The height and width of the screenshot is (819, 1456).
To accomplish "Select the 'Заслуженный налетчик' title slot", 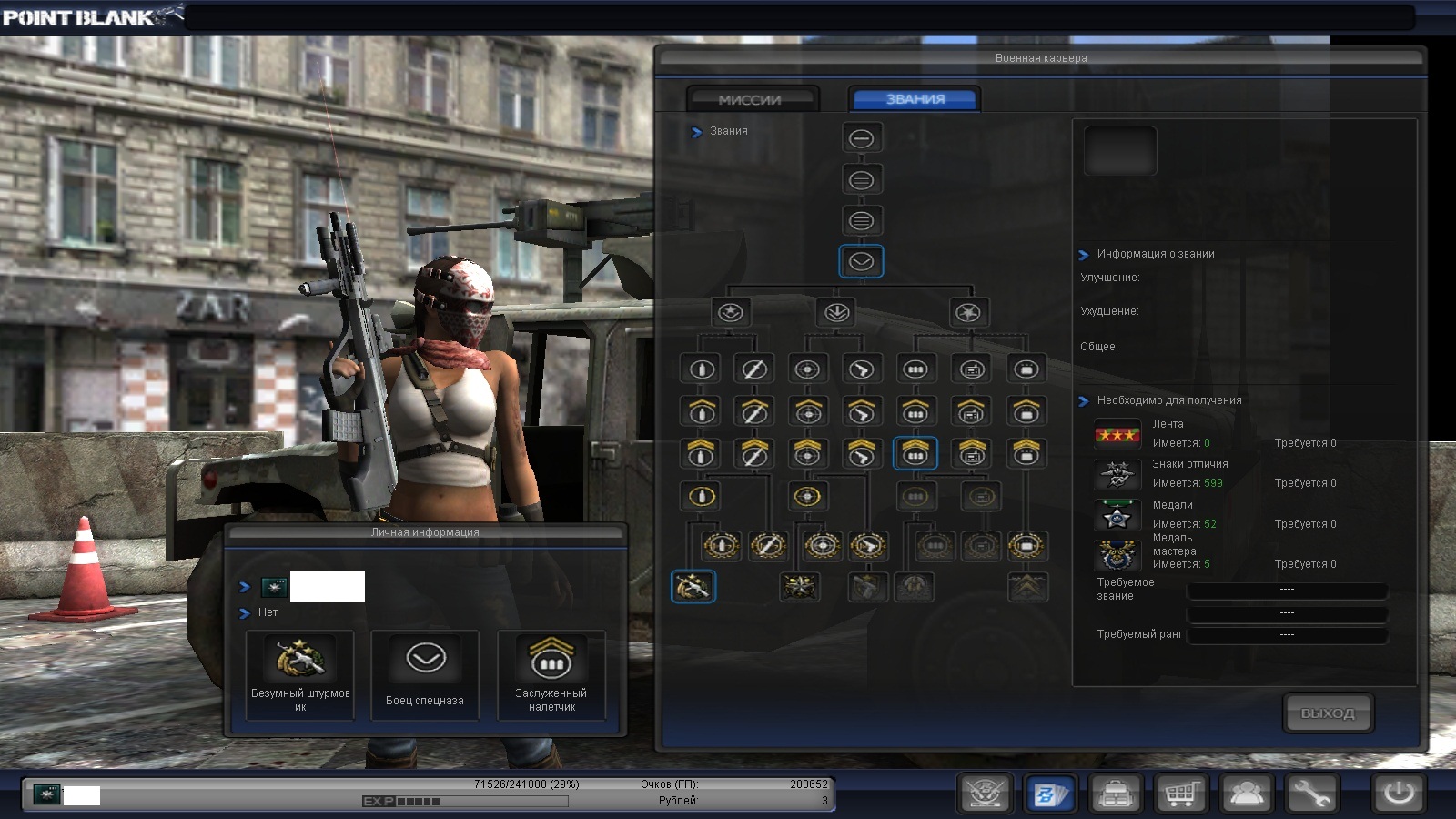I will pyautogui.click(x=551, y=674).
